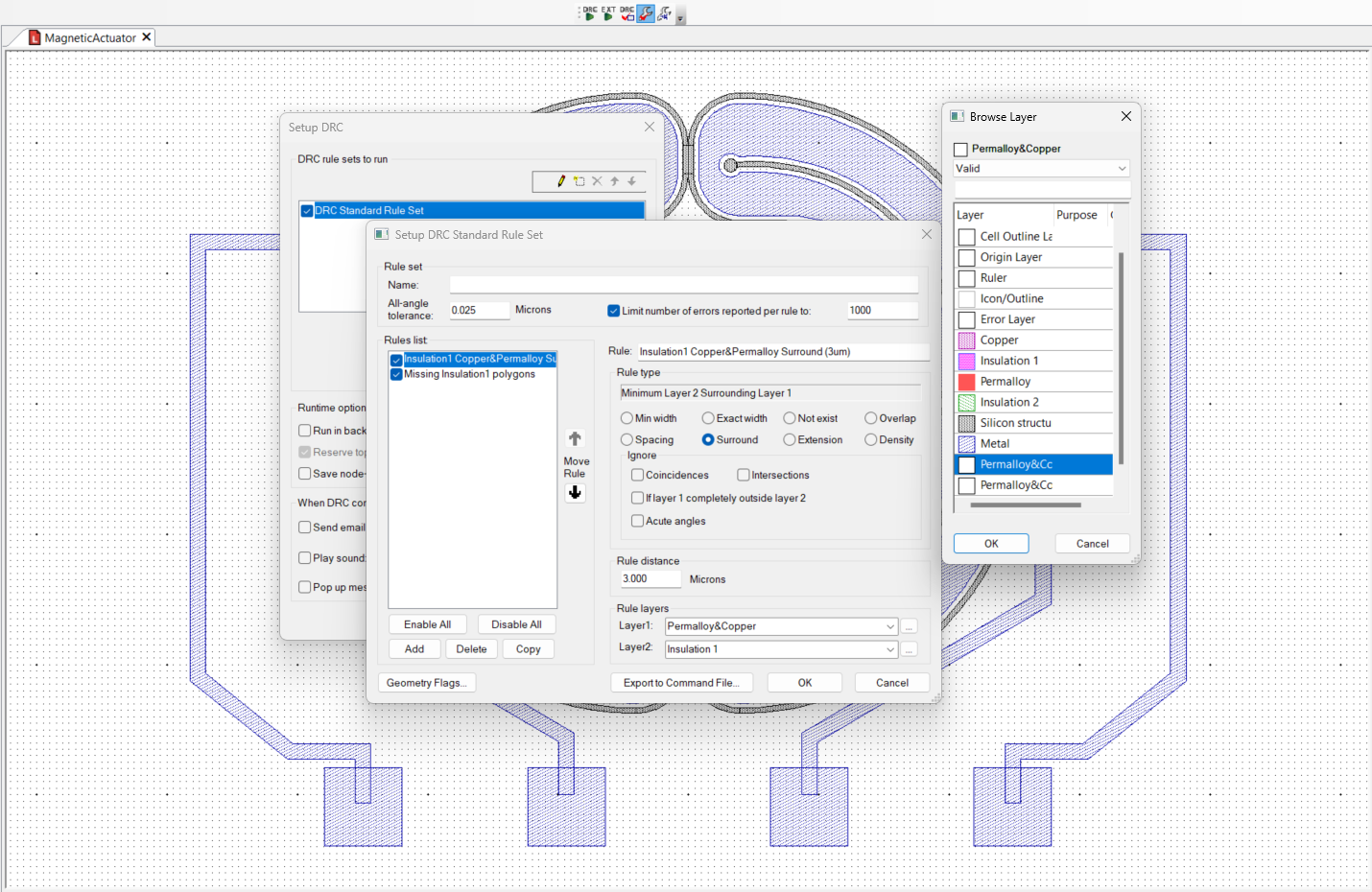
Task: Uncheck limit number of errors reported
Action: pos(613,311)
